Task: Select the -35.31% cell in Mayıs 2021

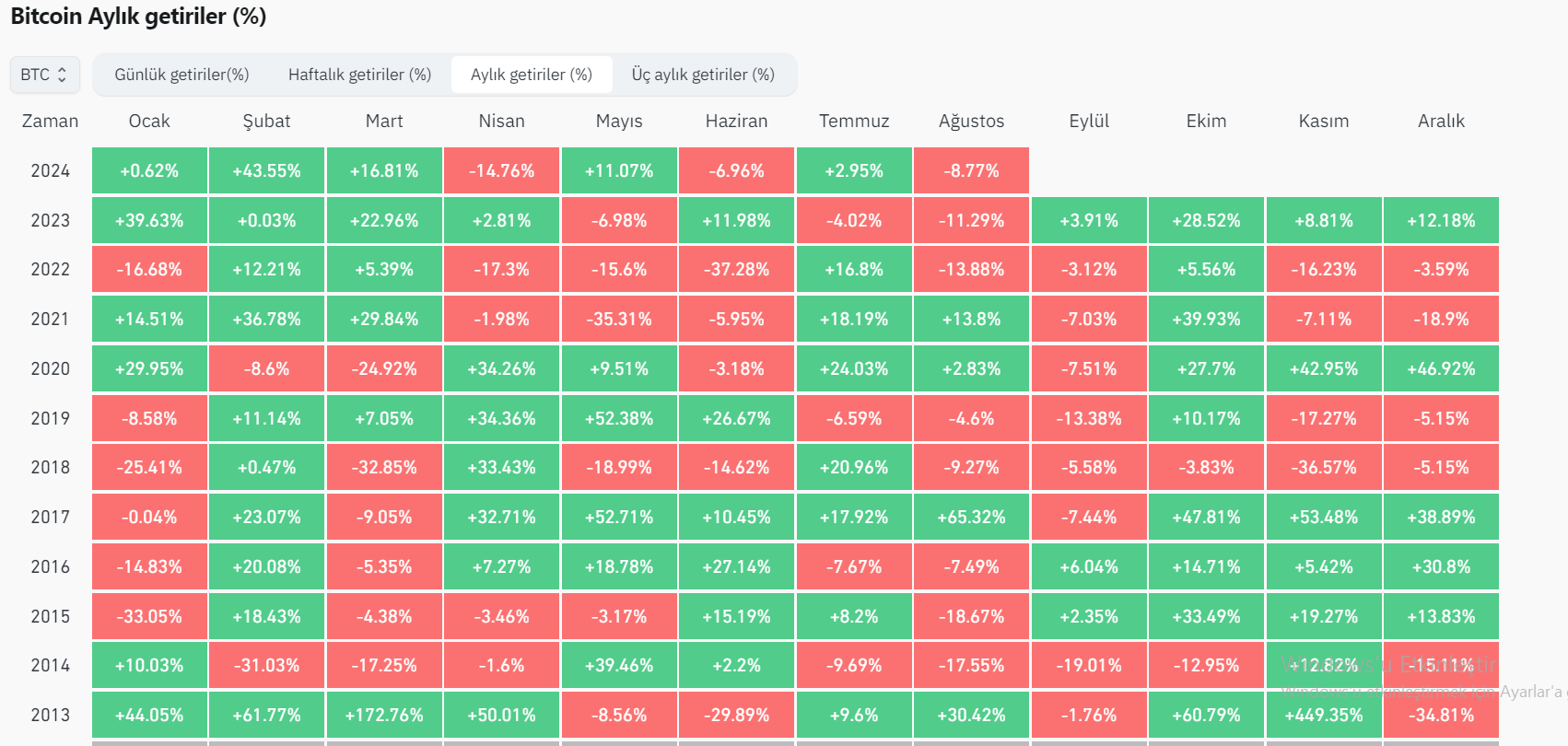Action: click(619, 320)
